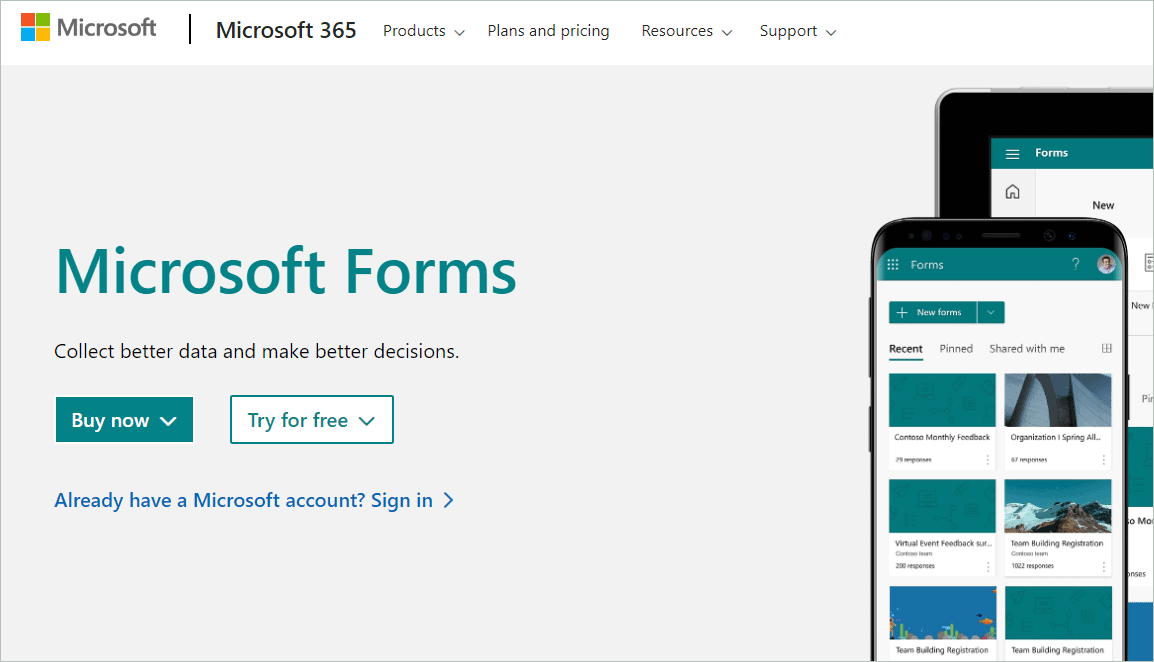Click the profile avatar in the Forms header

pyautogui.click(x=1105, y=264)
